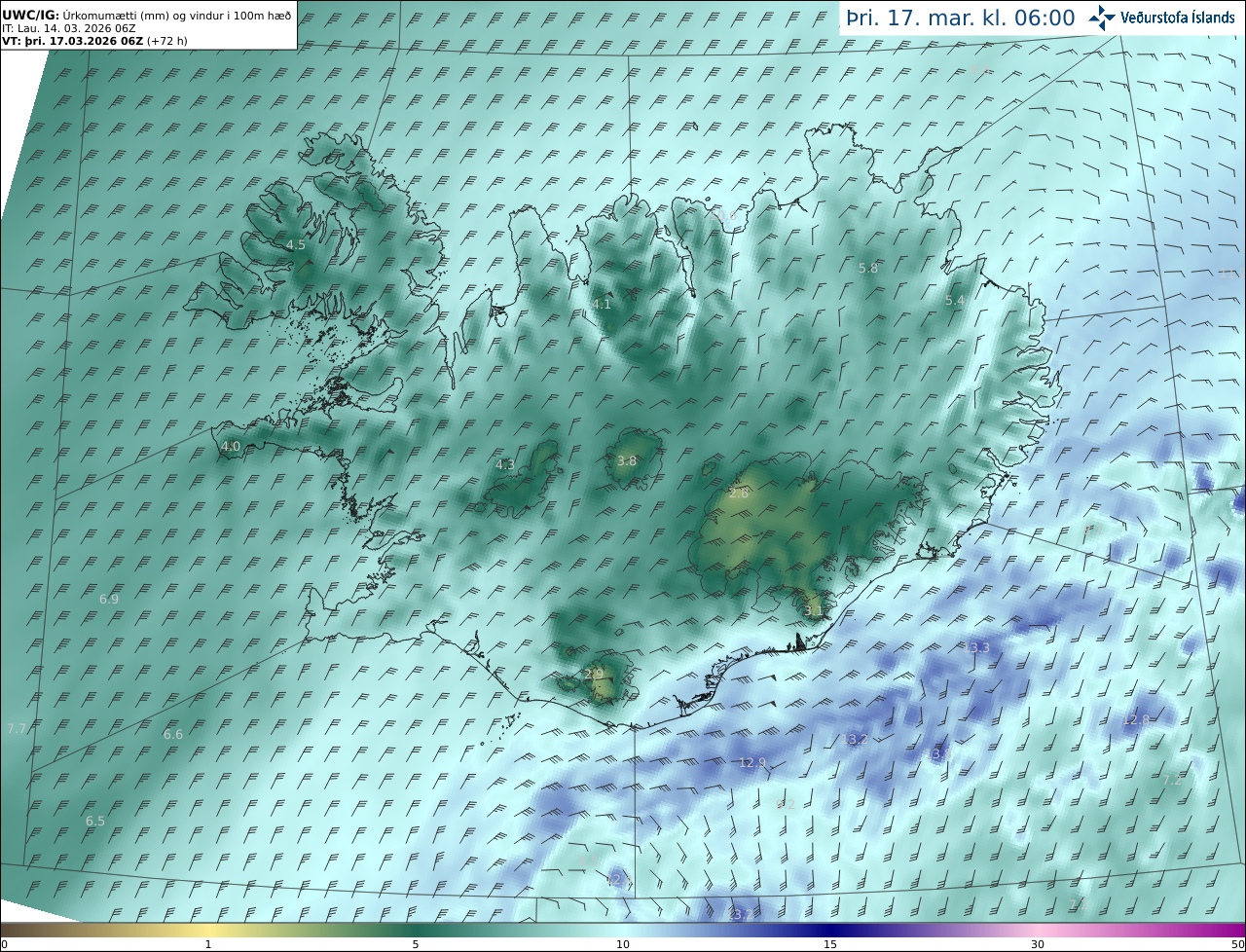Click the 2.8 value on Vatnajökull glacier
Image resolution: width=1246 pixels, height=952 pixels.
pos(739,494)
